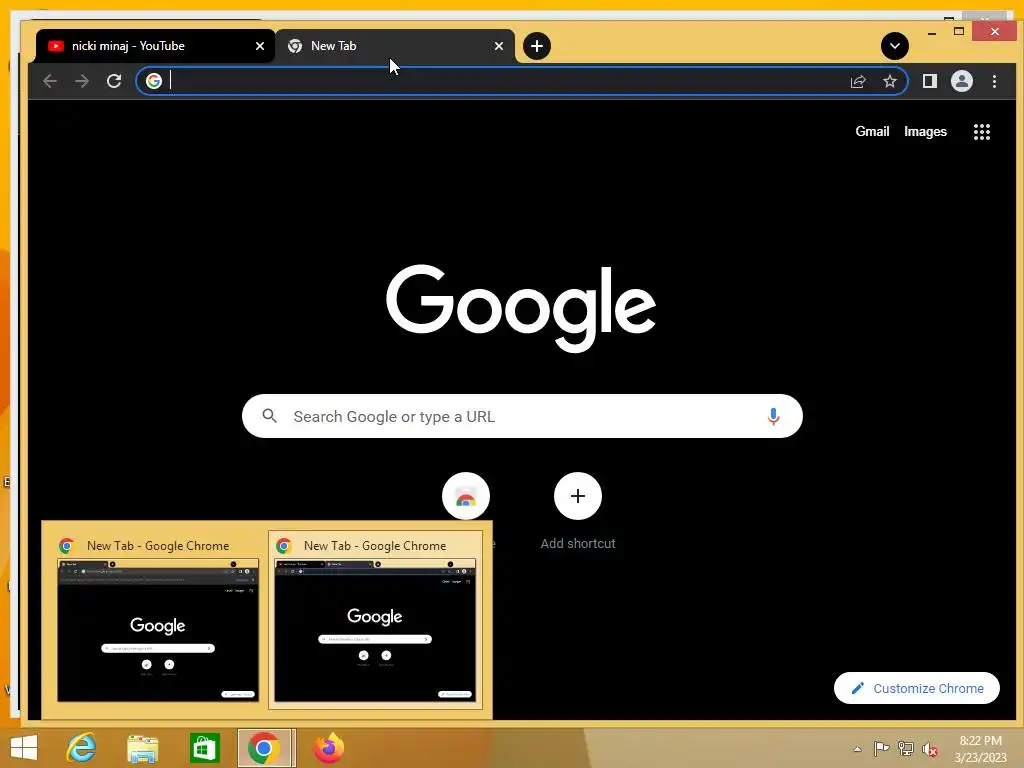Go back to the previous page
Screen dimensions: 1024x768
point(50,81)
